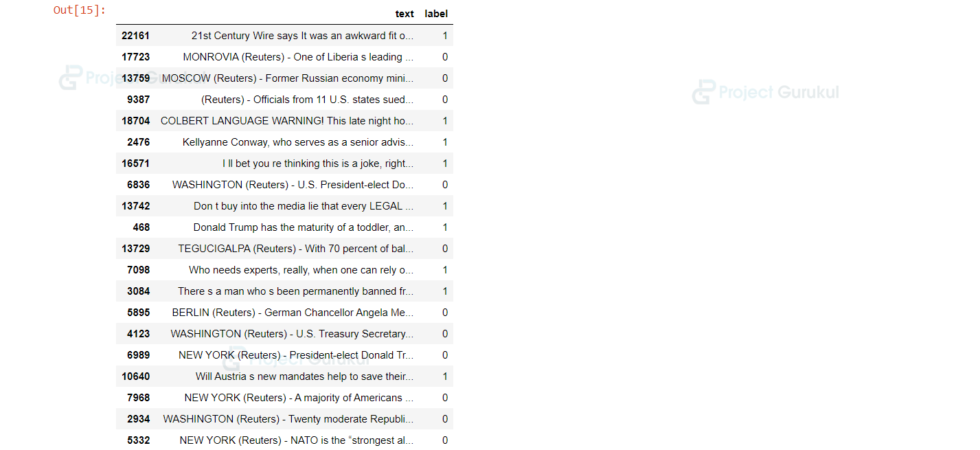Click the label value in row 5332
This screenshot has width=980, height=450.
(x=445, y=440)
